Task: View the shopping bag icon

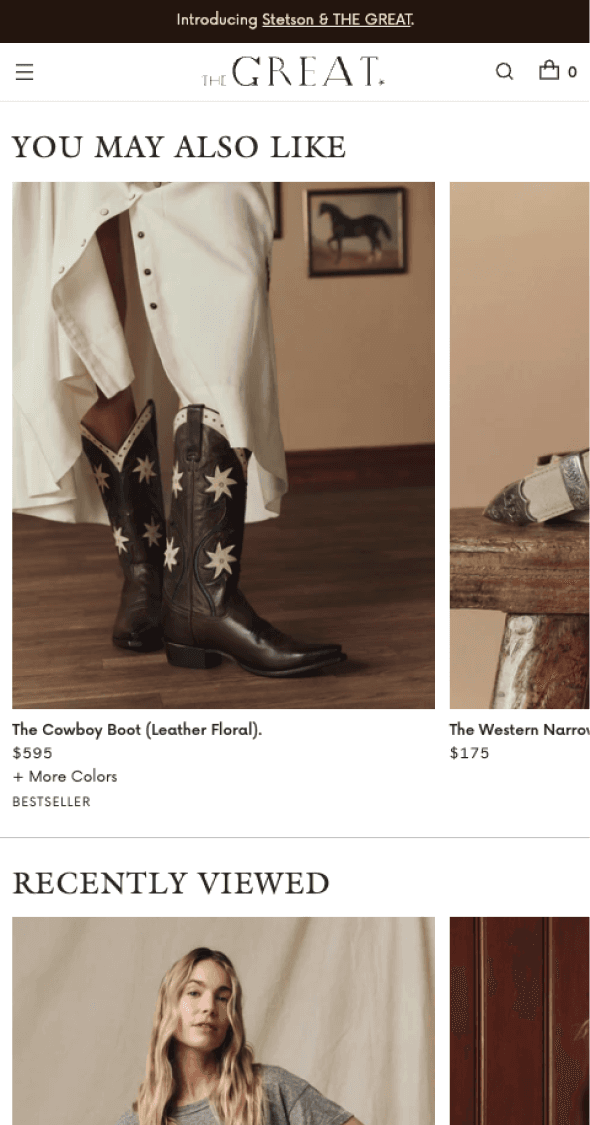Action: pos(549,70)
